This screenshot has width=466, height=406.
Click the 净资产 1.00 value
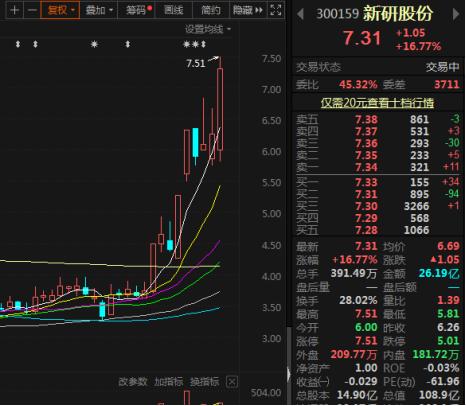pos(366,368)
